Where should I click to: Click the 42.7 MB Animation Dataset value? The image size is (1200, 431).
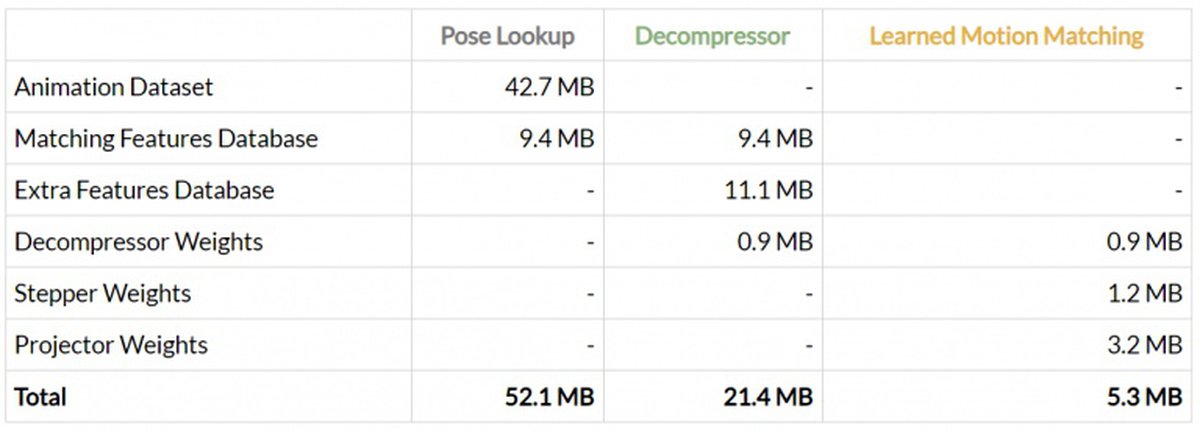[549, 87]
